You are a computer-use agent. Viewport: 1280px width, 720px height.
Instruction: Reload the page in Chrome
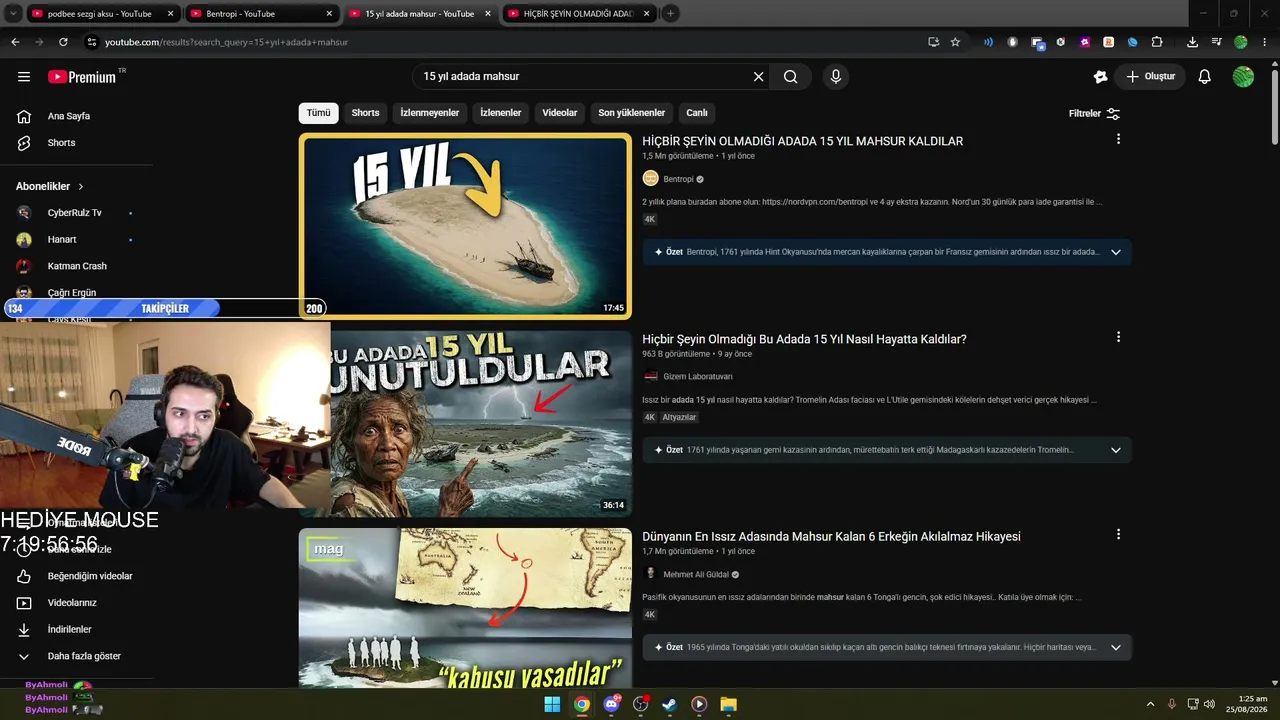[63, 42]
